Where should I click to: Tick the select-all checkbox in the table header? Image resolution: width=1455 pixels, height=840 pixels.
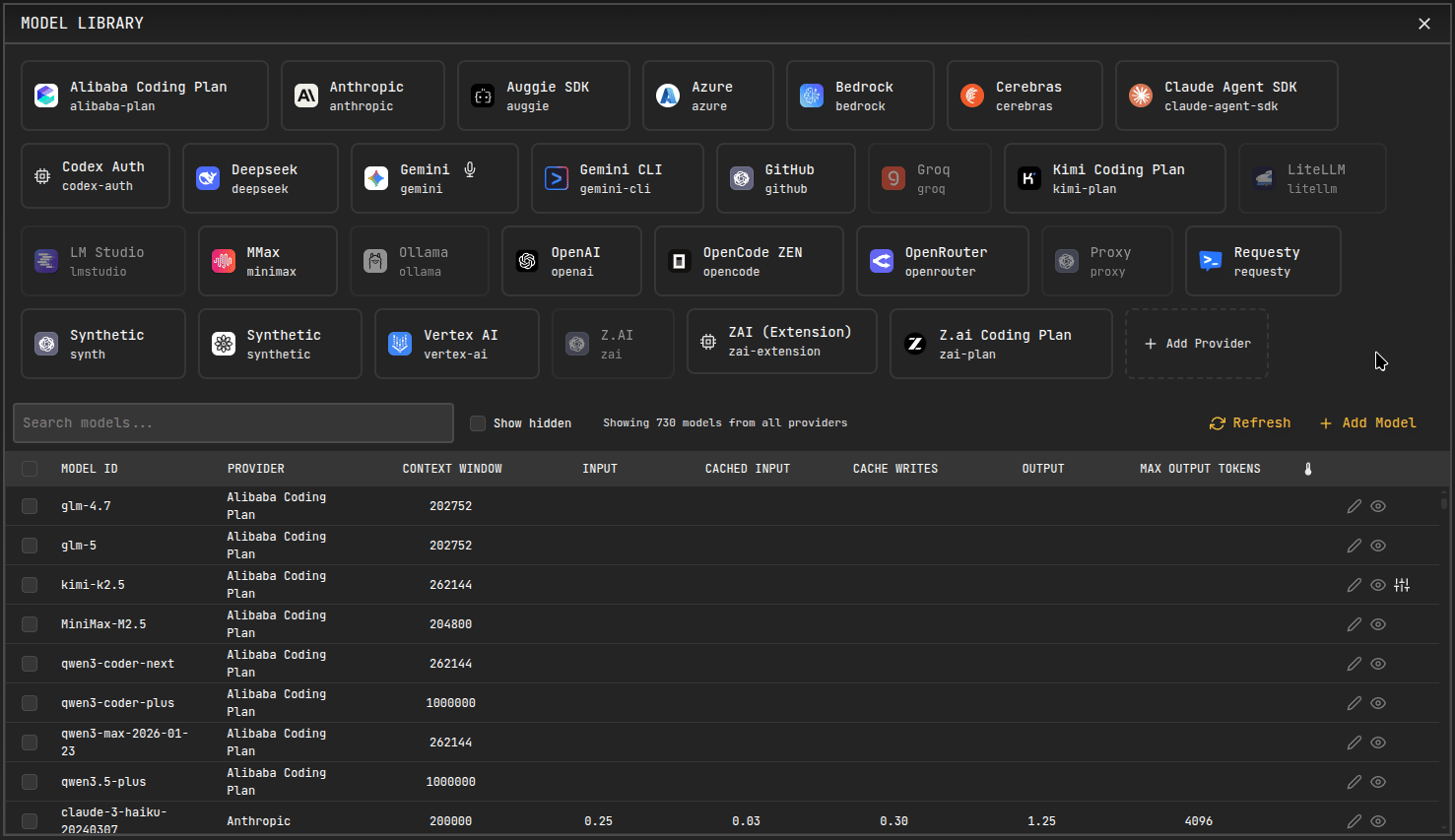pyautogui.click(x=30, y=469)
